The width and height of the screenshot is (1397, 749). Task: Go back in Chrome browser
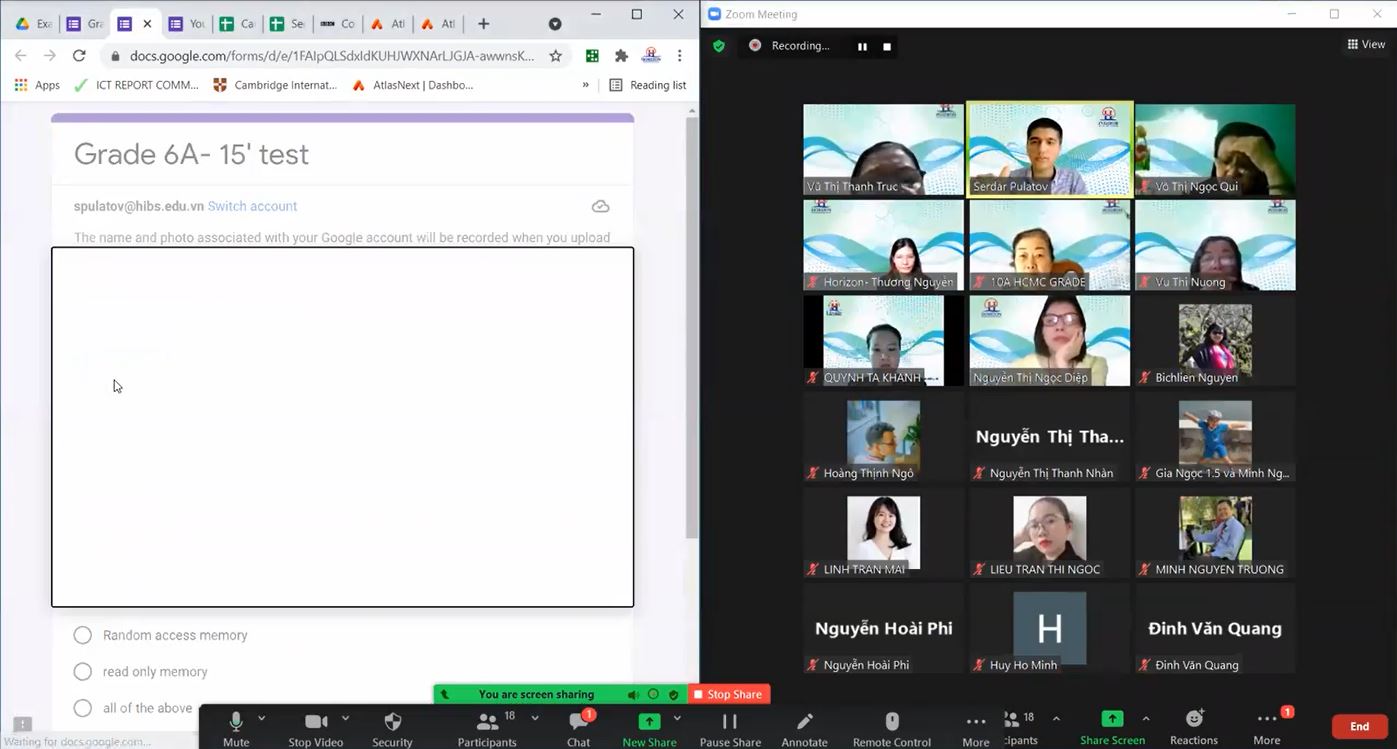pos(21,56)
